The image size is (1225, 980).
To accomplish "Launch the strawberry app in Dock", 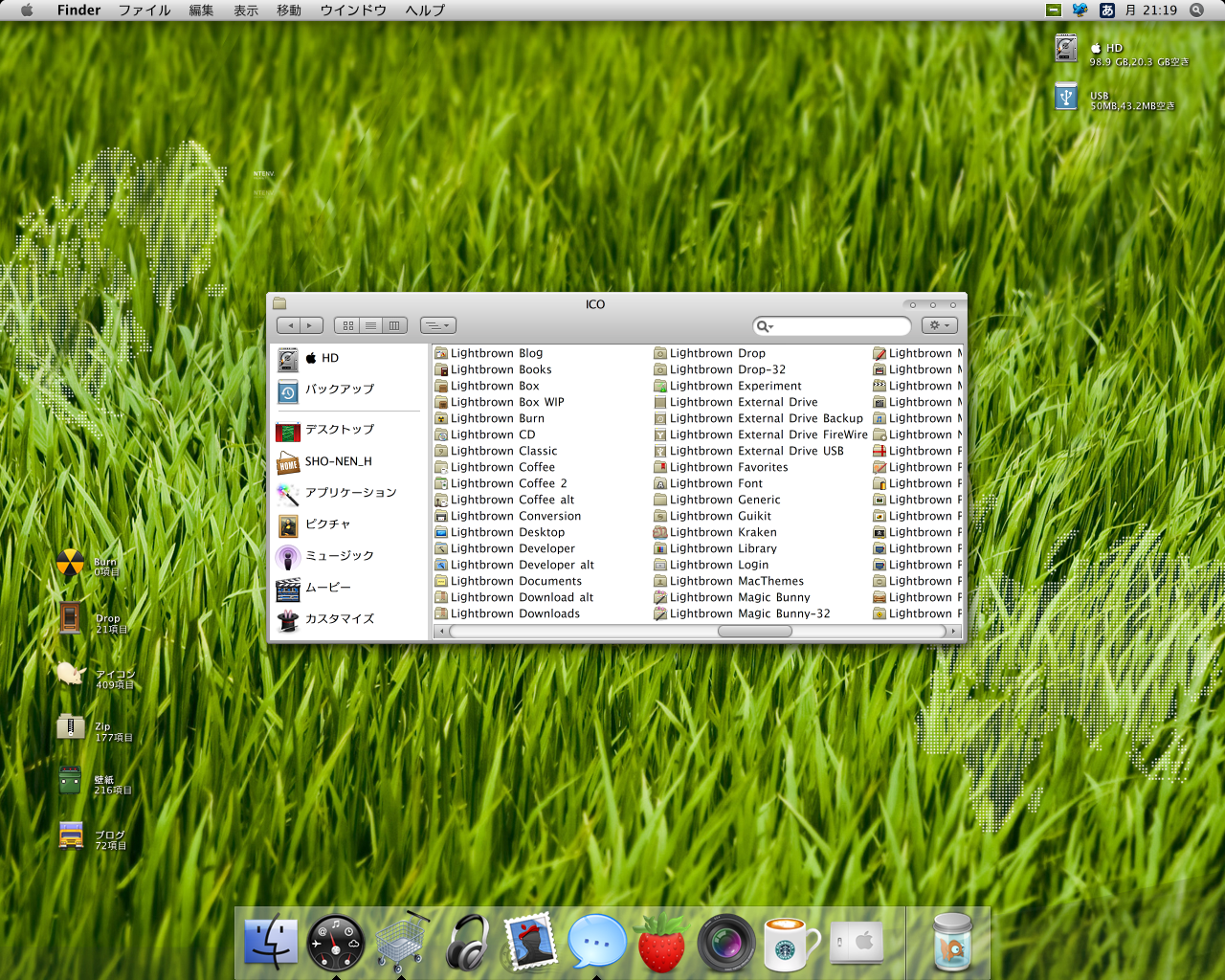I will pyautogui.click(x=661, y=942).
